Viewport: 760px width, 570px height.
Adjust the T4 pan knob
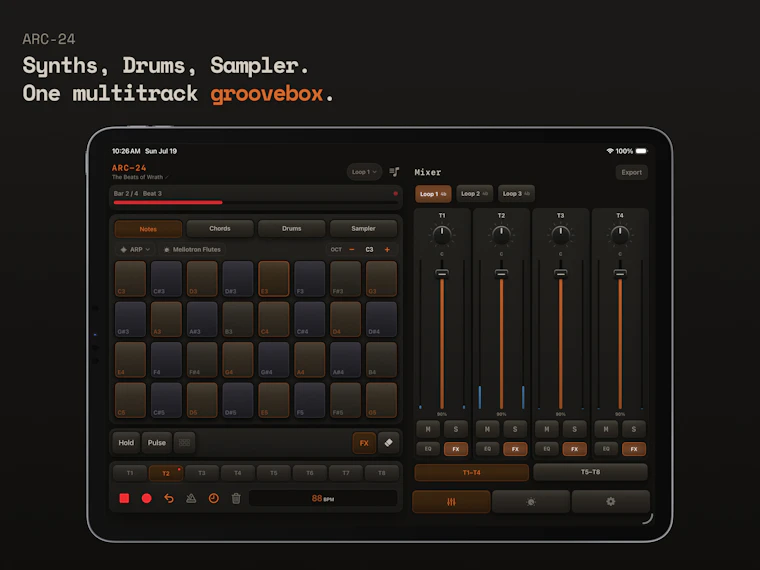click(x=620, y=235)
